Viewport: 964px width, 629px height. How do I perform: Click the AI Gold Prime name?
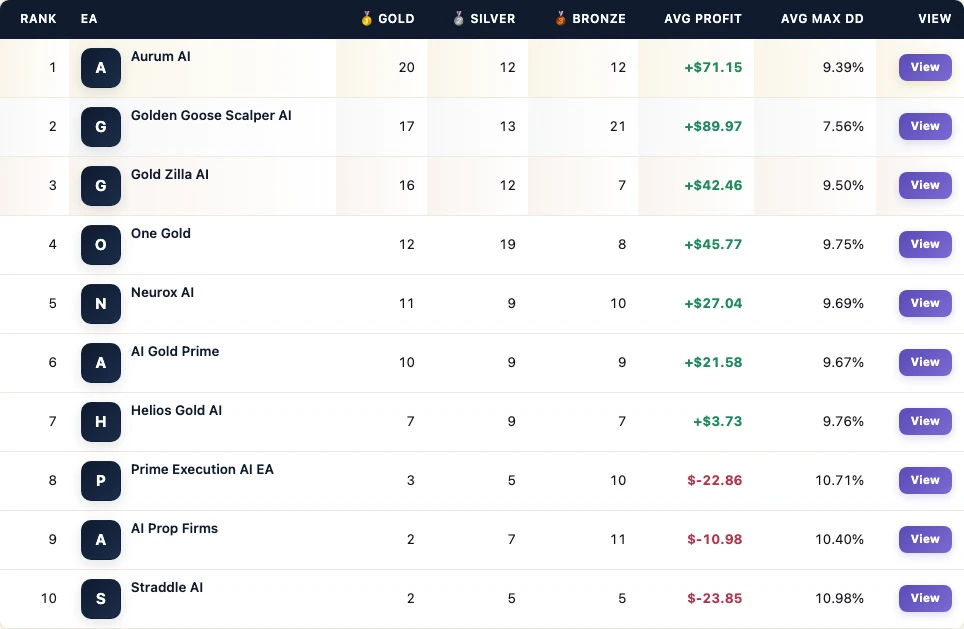[175, 352]
